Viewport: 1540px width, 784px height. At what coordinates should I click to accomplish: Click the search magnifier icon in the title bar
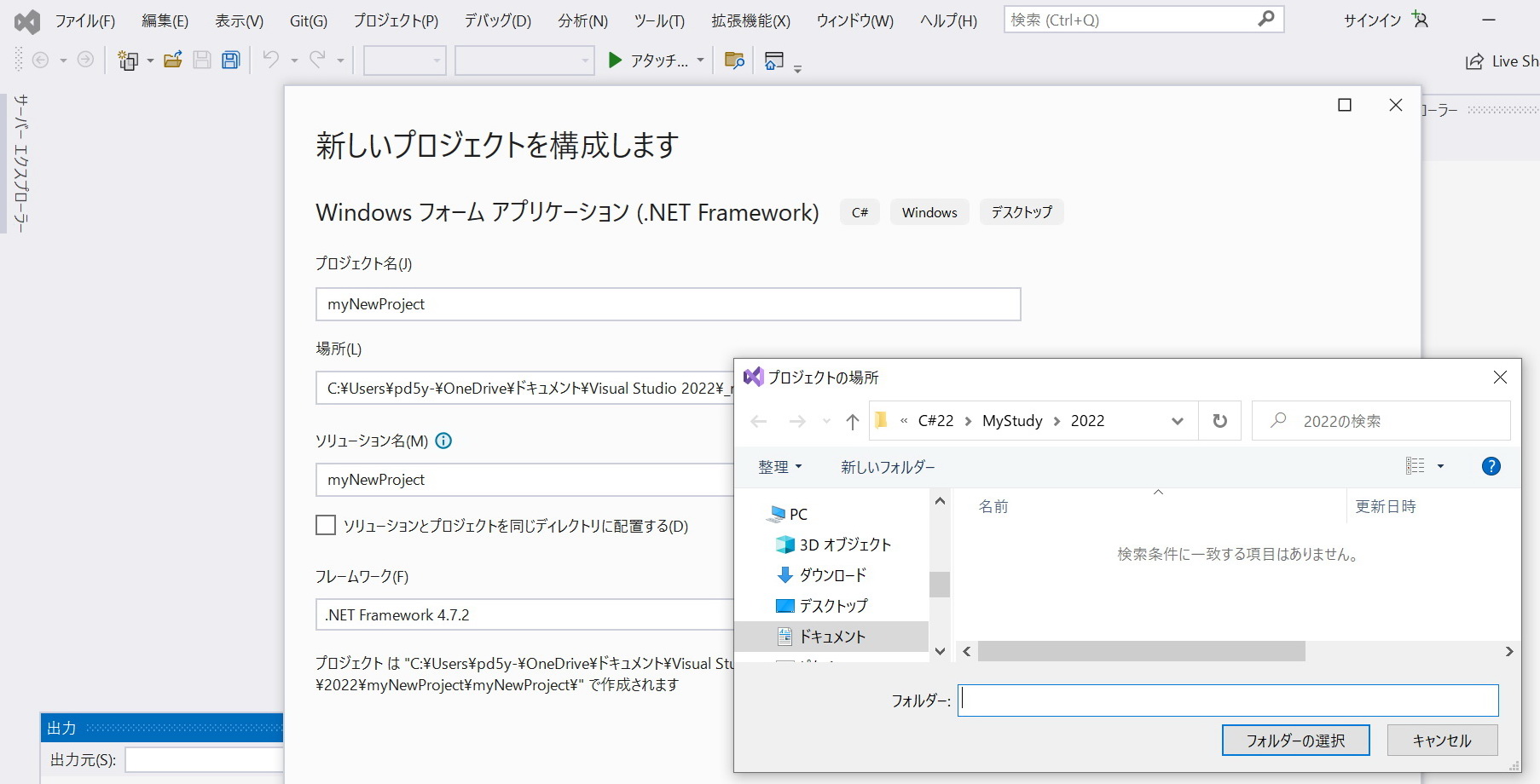click(x=1266, y=19)
